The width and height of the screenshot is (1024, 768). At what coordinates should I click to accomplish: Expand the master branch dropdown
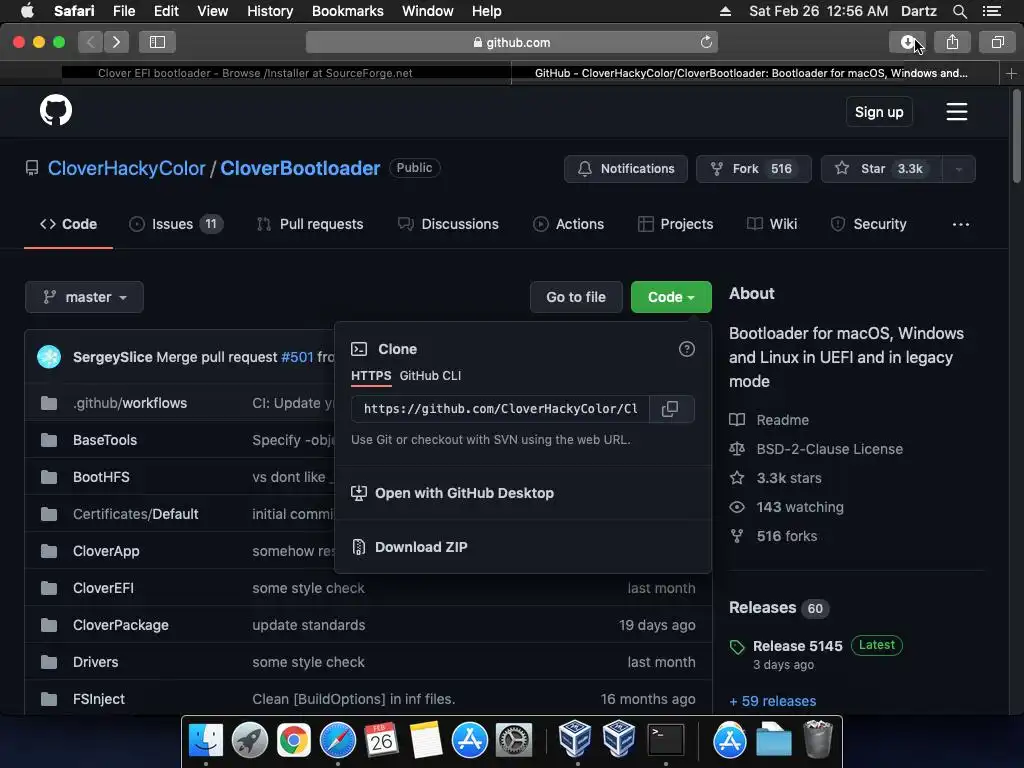[x=84, y=297]
